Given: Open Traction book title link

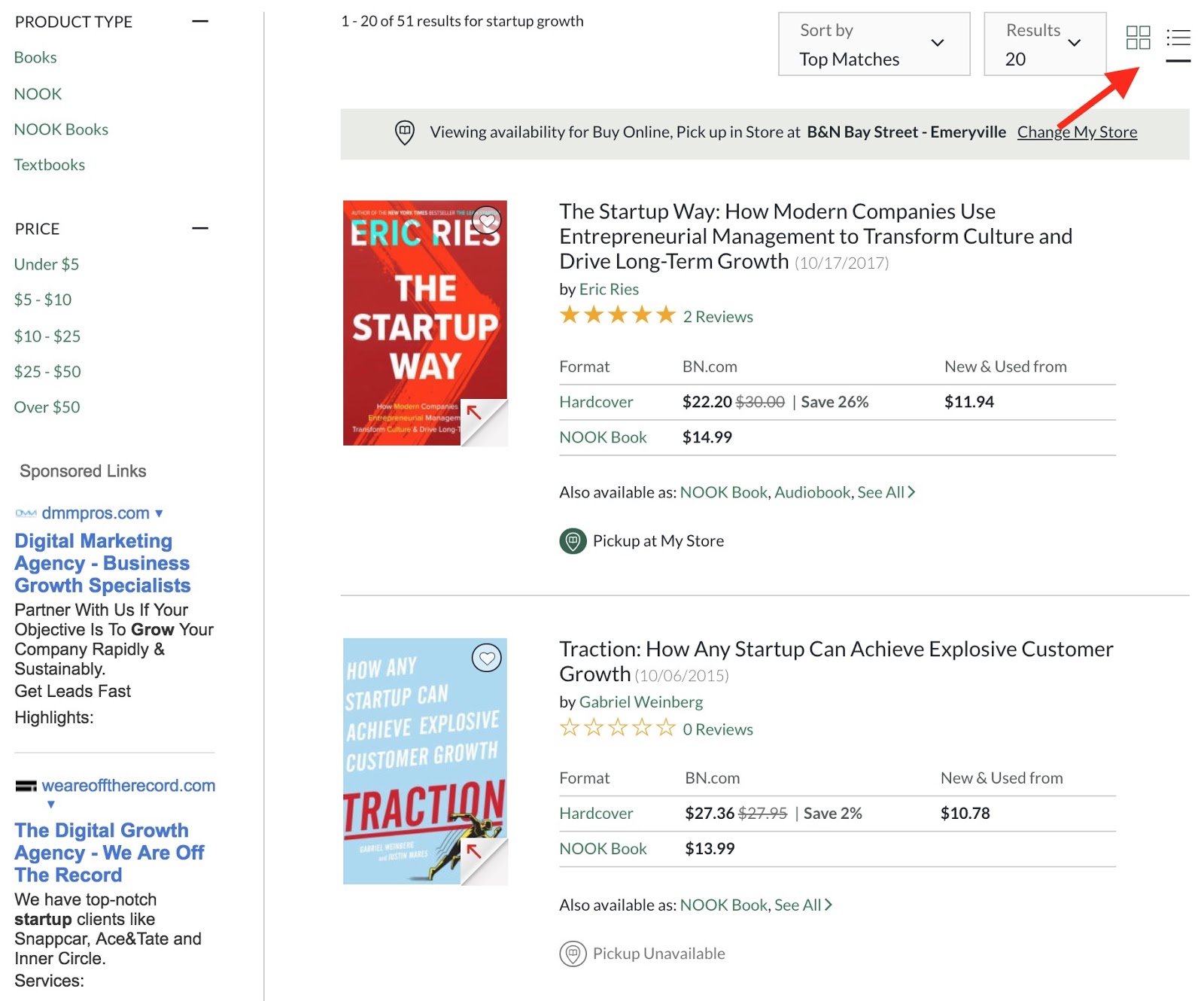Looking at the screenshot, I should pyautogui.click(x=836, y=662).
